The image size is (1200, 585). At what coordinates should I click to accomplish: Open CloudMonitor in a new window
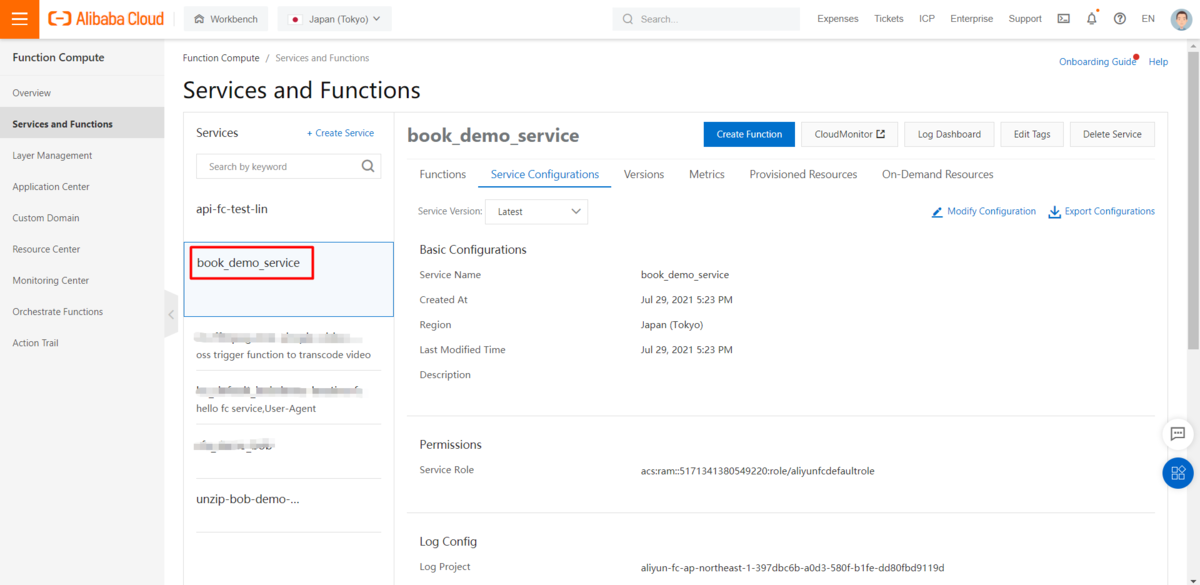pos(849,134)
